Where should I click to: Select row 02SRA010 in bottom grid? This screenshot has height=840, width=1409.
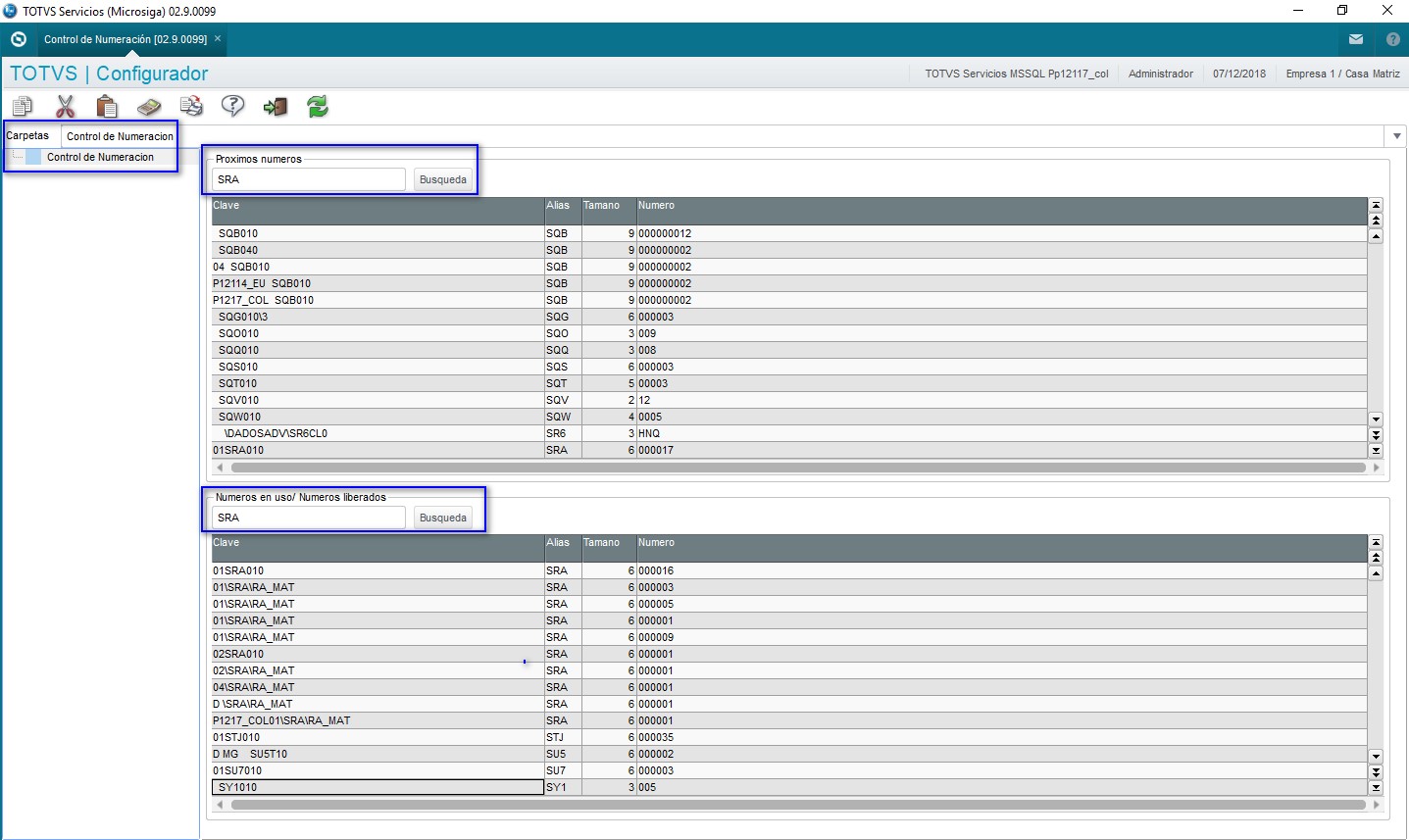[x=789, y=654]
